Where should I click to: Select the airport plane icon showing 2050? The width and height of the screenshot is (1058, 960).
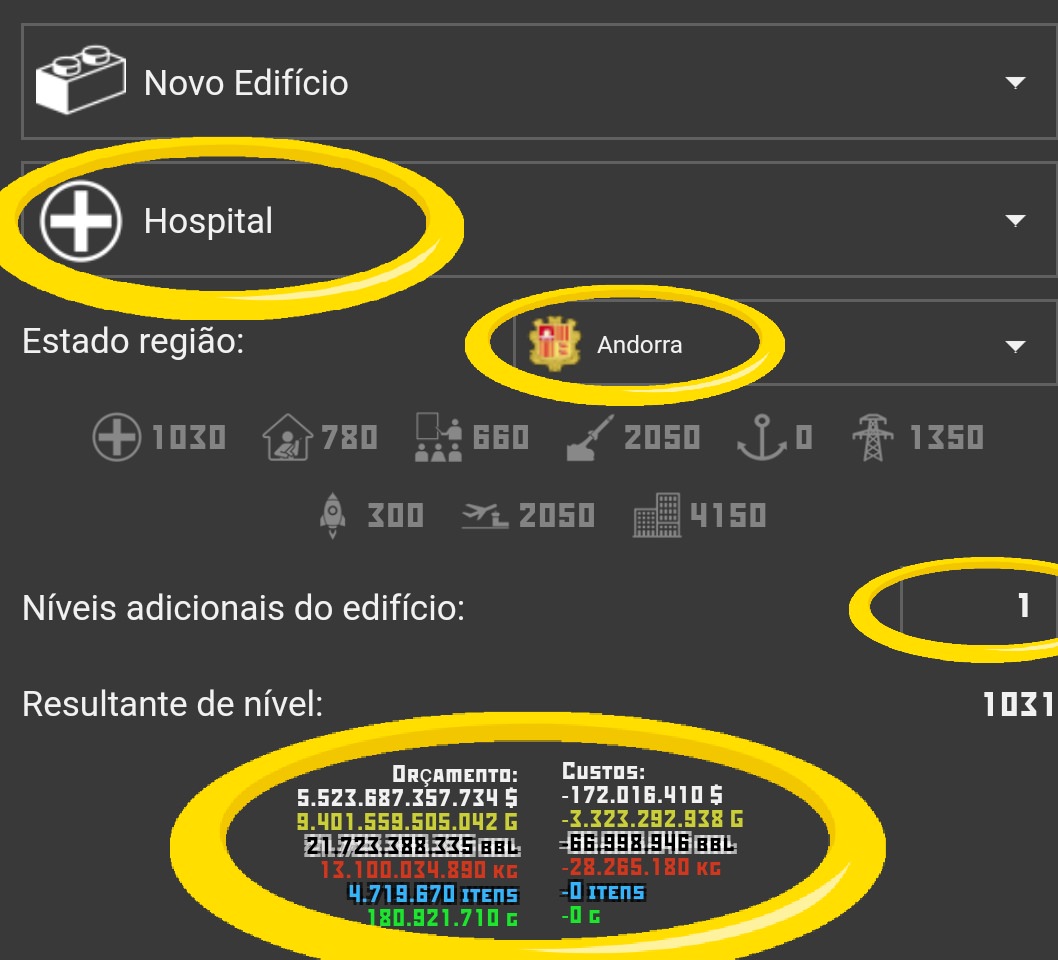pyautogui.click(x=484, y=515)
